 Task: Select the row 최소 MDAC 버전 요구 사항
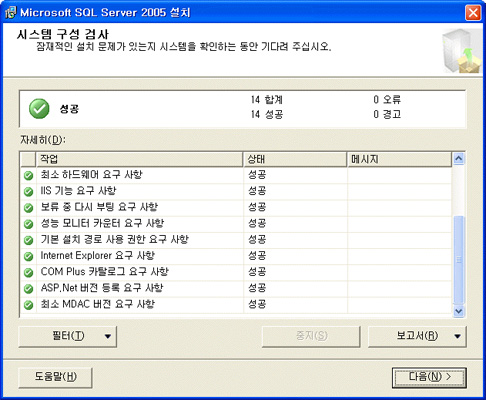point(236,304)
